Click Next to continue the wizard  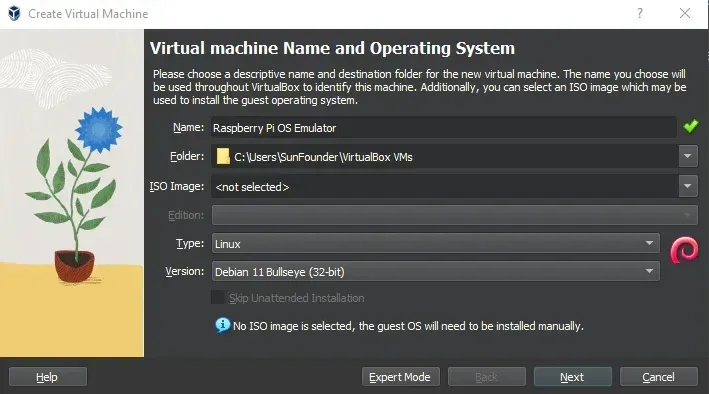tap(572, 377)
